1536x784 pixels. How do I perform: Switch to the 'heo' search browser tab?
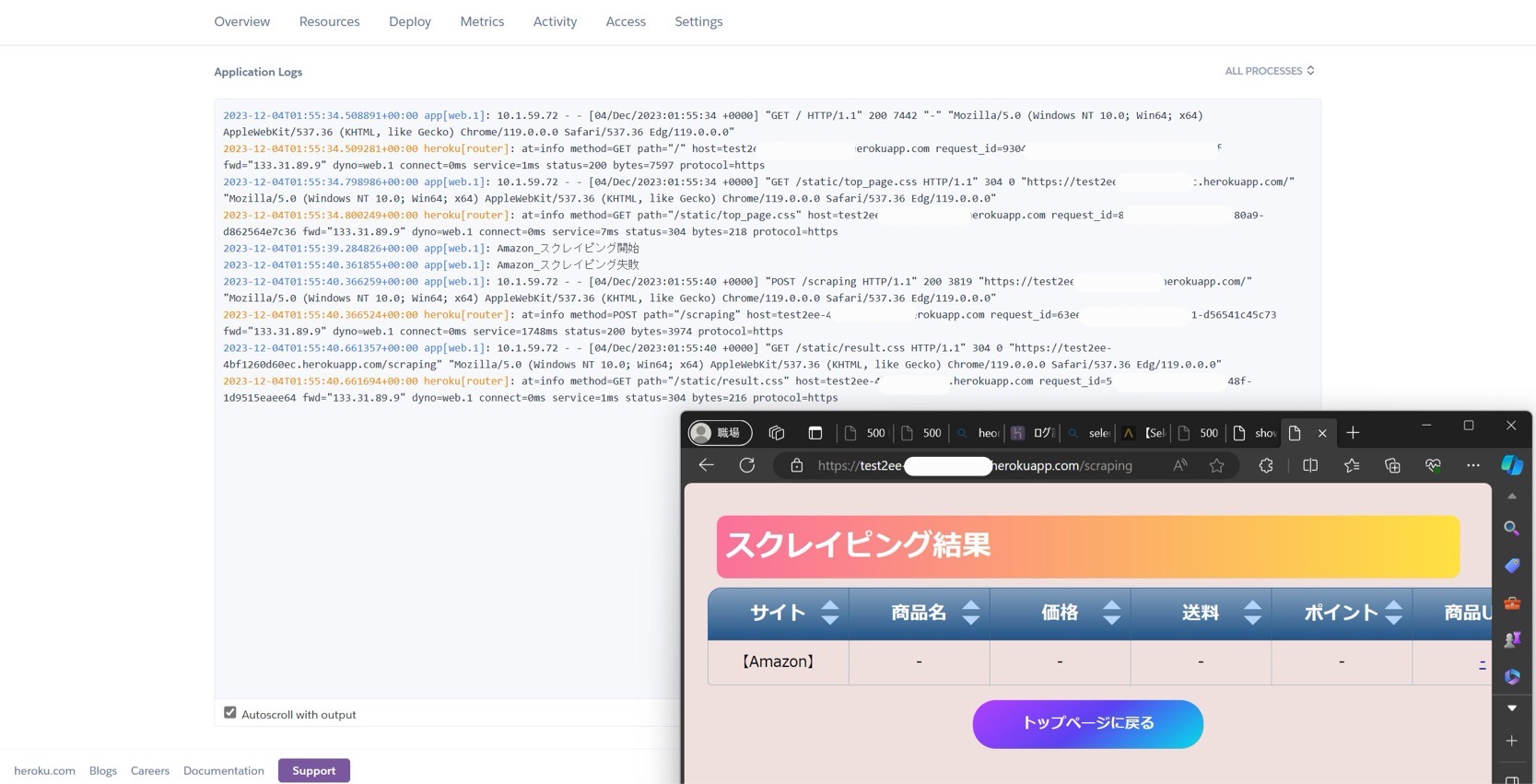tap(978, 433)
